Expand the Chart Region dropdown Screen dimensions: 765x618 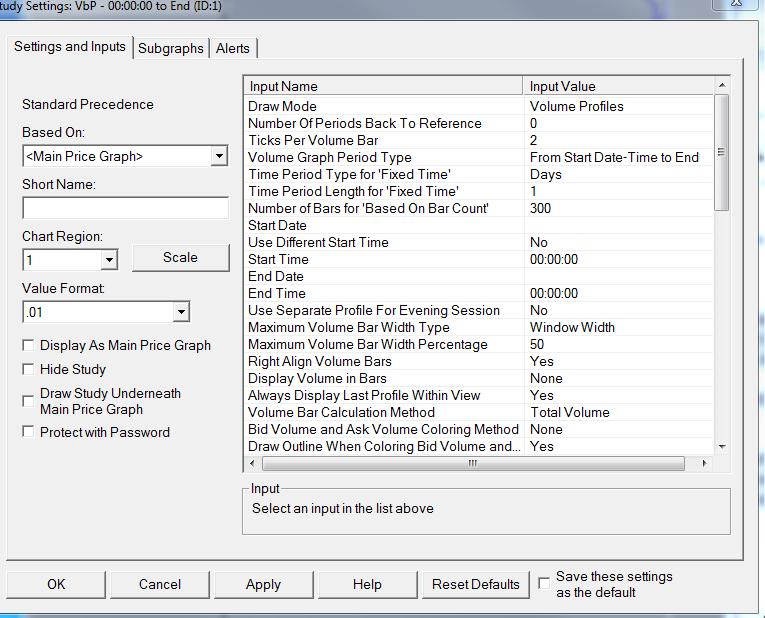109,260
